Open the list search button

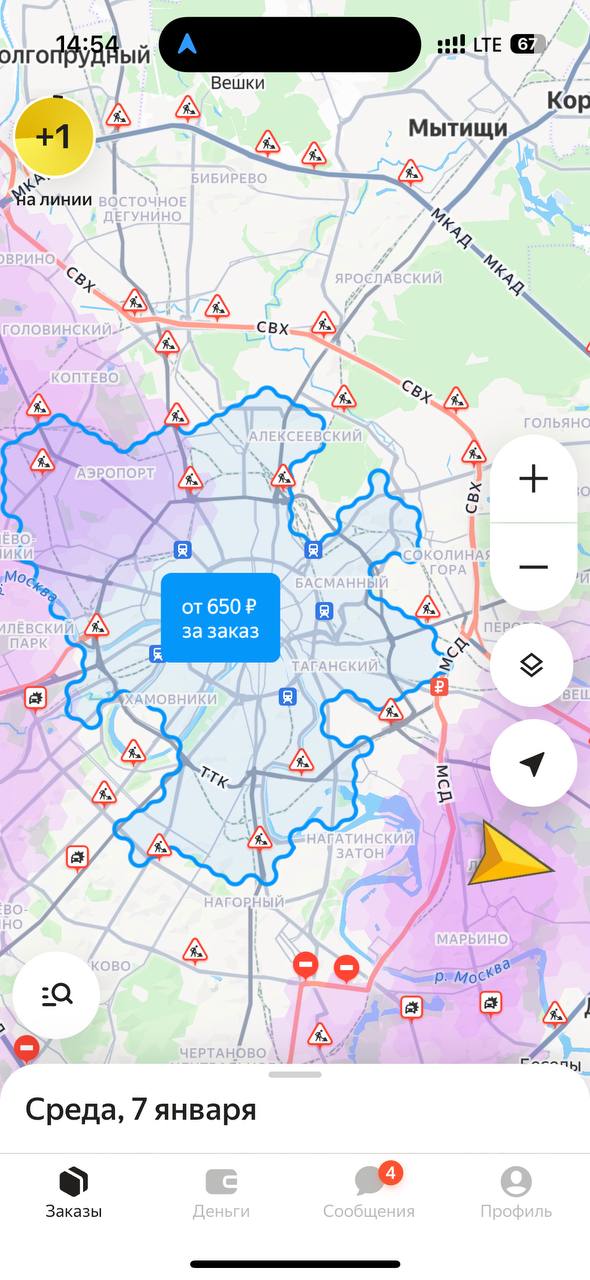[x=56, y=994]
